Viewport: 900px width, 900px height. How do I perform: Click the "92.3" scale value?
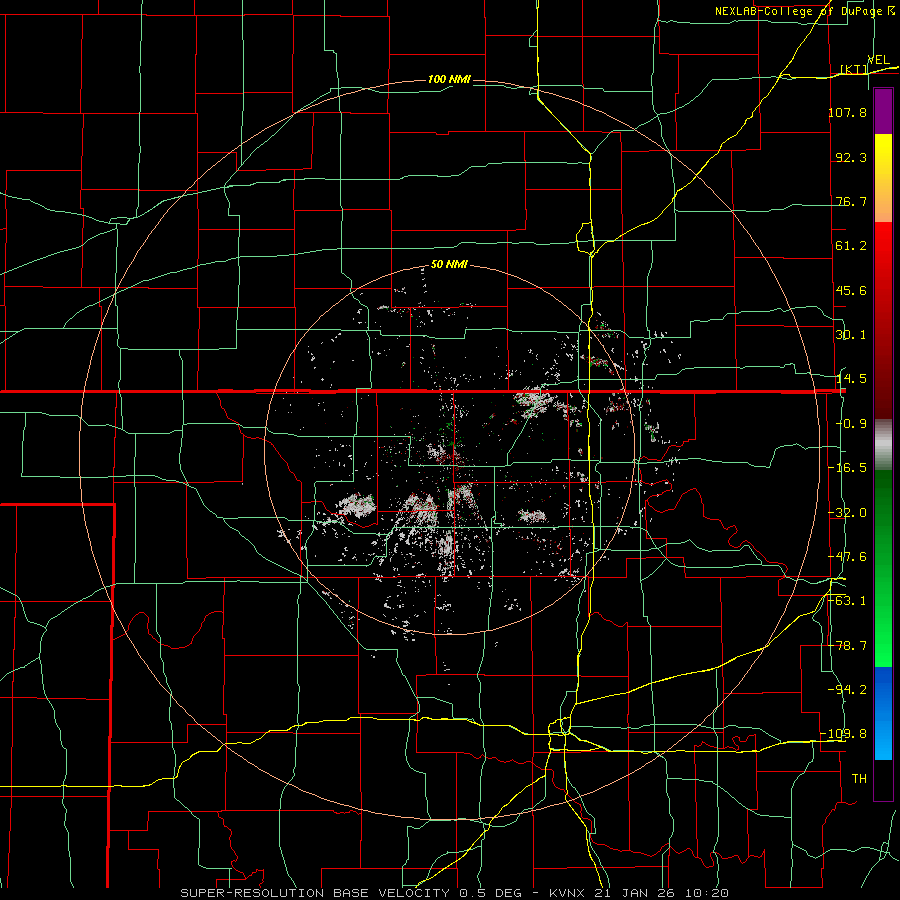point(851,157)
